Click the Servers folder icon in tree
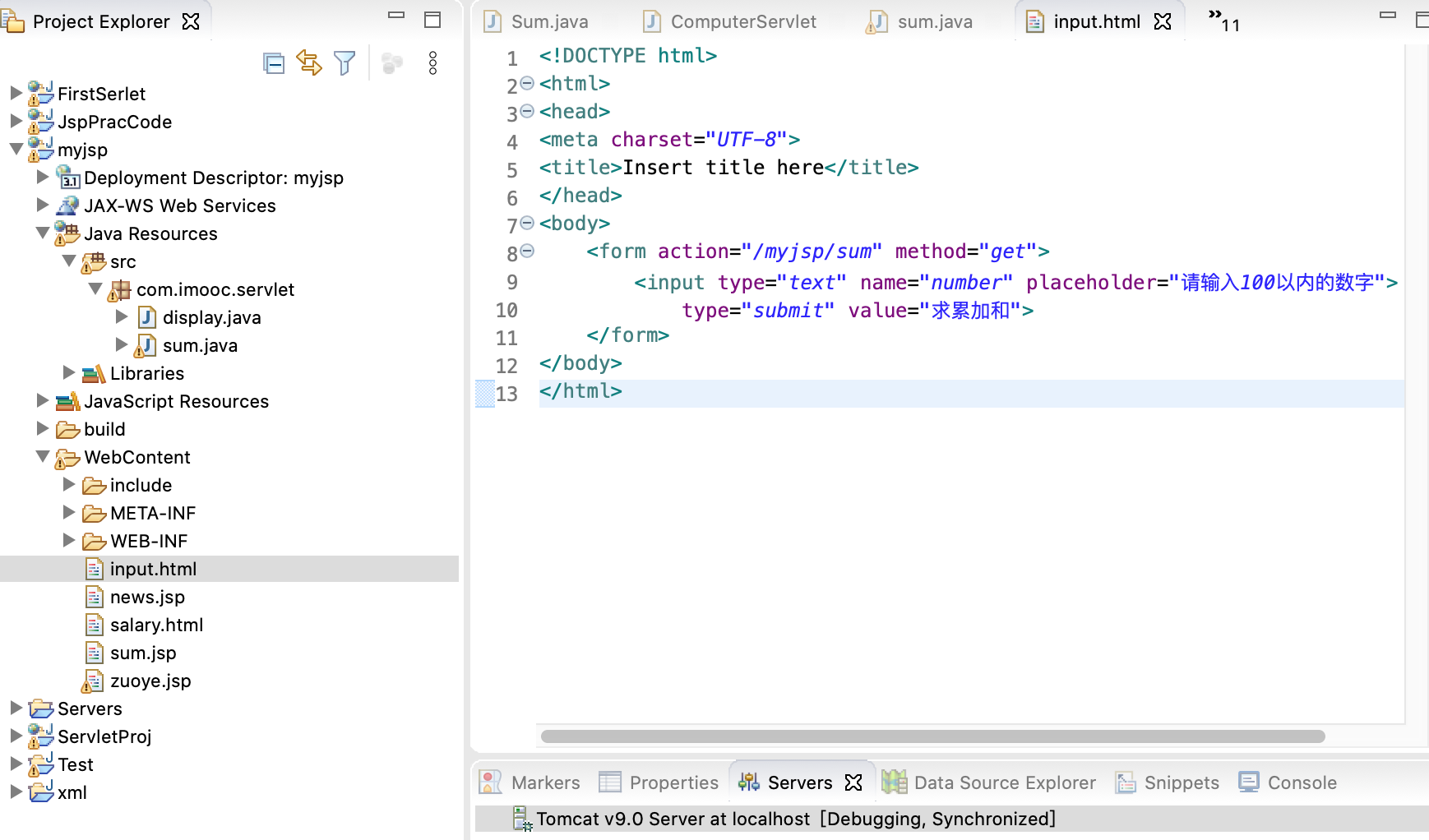This screenshot has width=1429, height=840. click(x=41, y=708)
